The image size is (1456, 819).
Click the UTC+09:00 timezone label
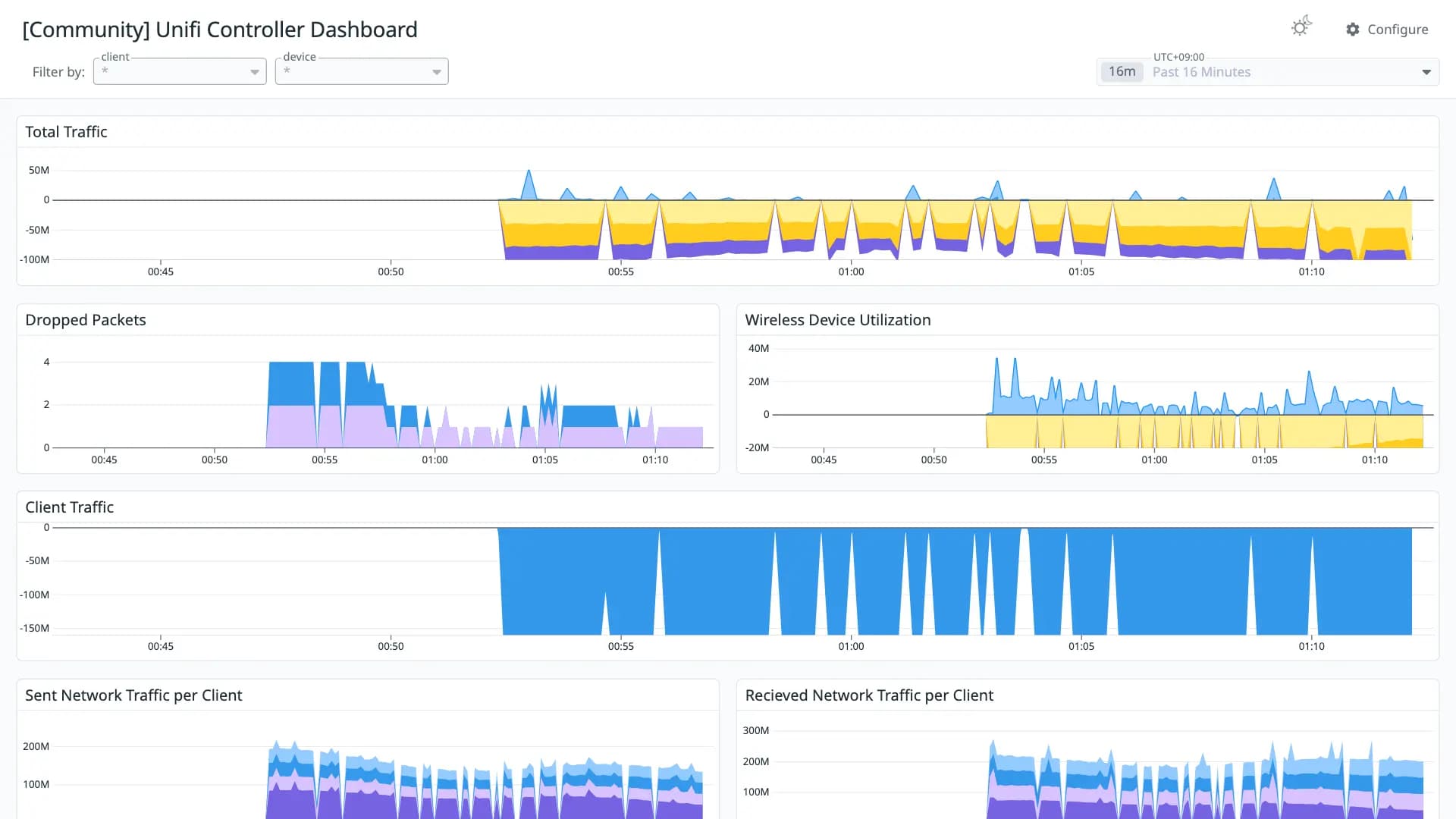(1178, 57)
